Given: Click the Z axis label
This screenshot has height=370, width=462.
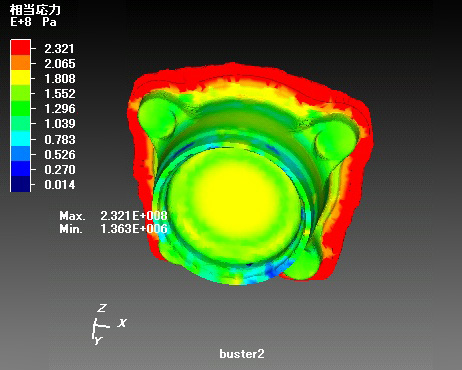Looking at the screenshot, I should pyautogui.click(x=102, y=308).
